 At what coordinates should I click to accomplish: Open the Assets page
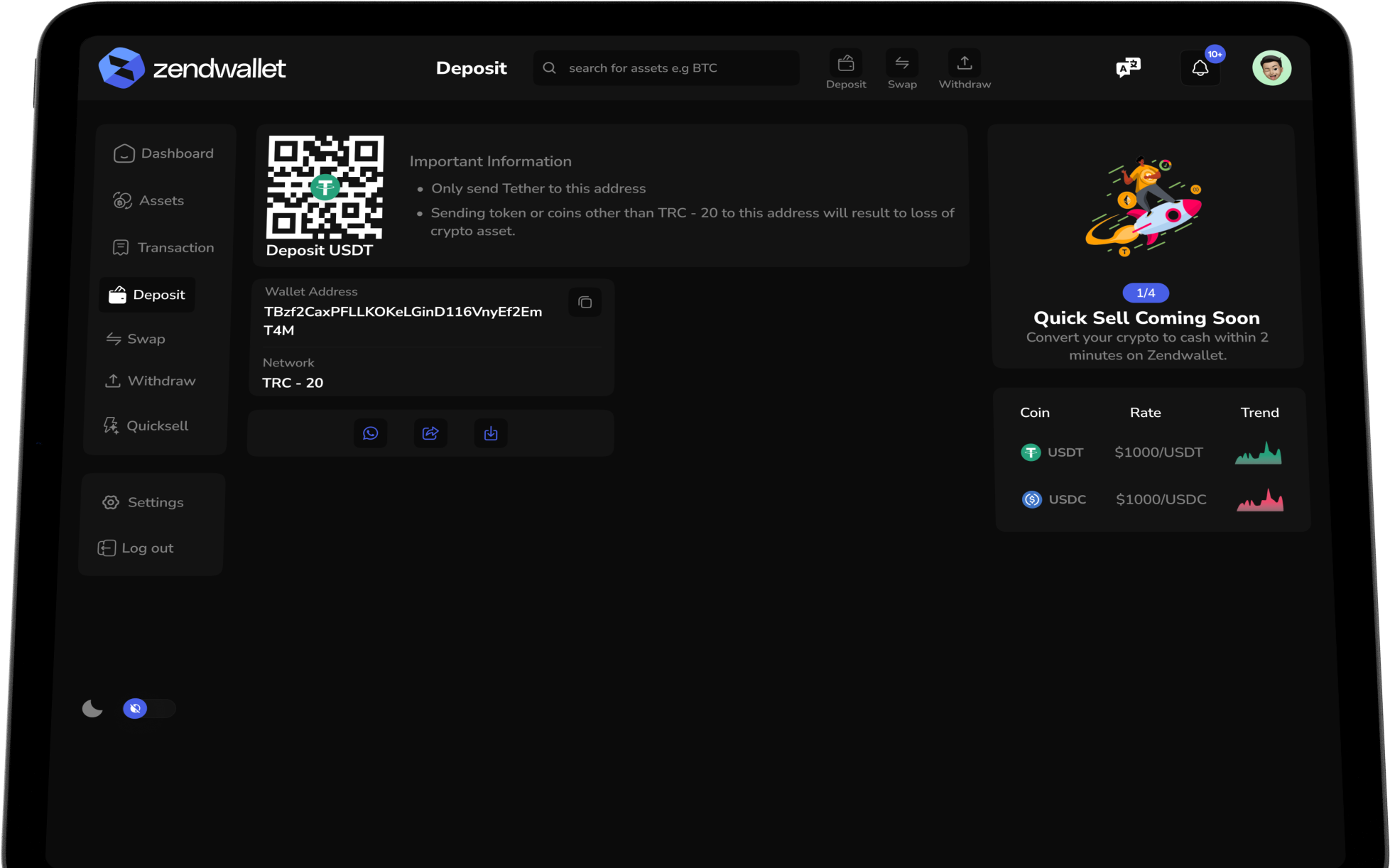point(161,200)
